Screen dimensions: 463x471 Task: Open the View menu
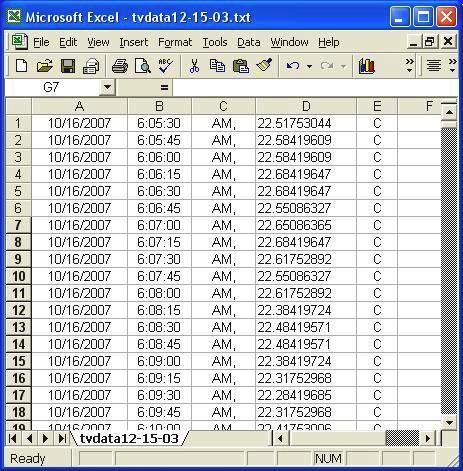tap(98, 42)
